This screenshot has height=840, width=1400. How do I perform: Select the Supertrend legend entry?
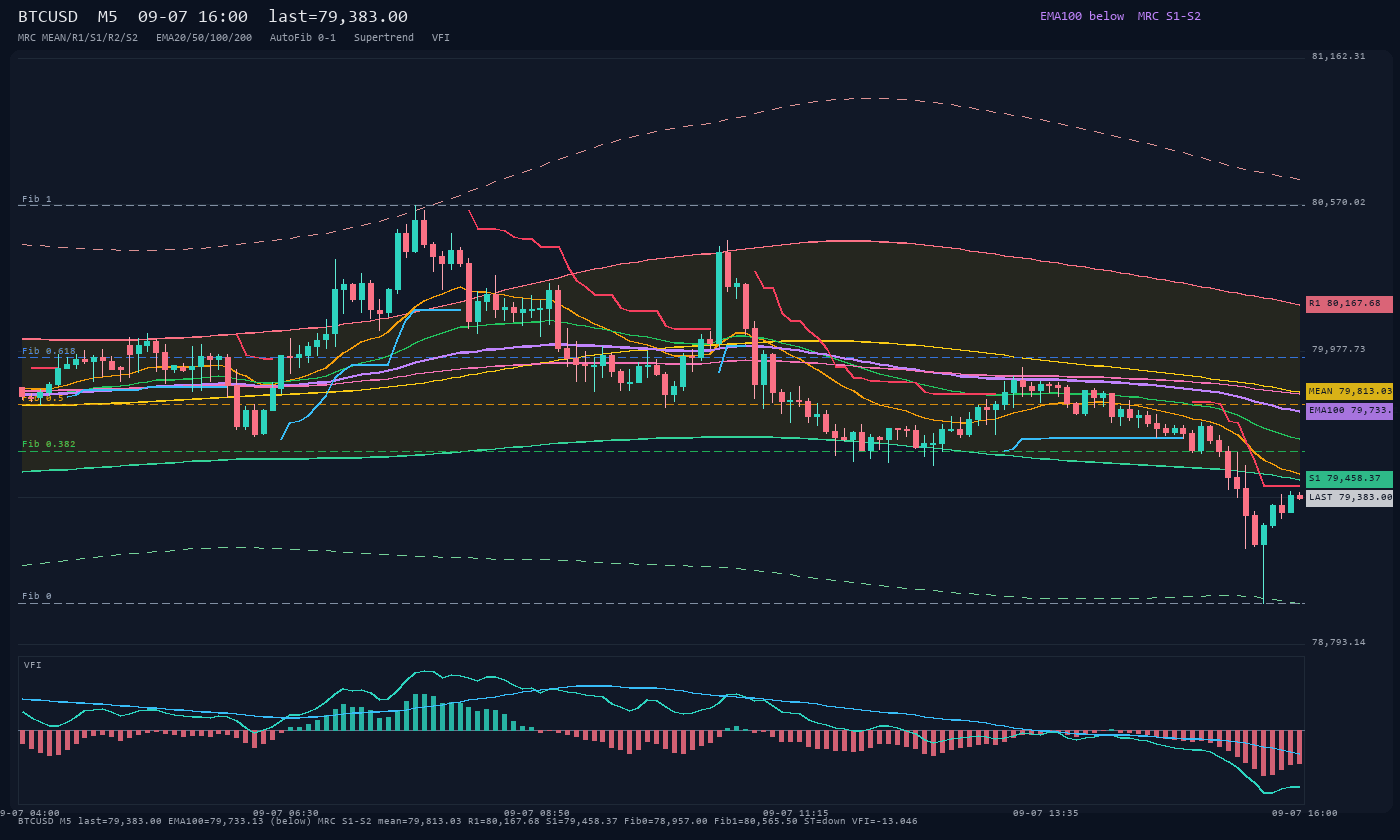[x=384, y=38]
